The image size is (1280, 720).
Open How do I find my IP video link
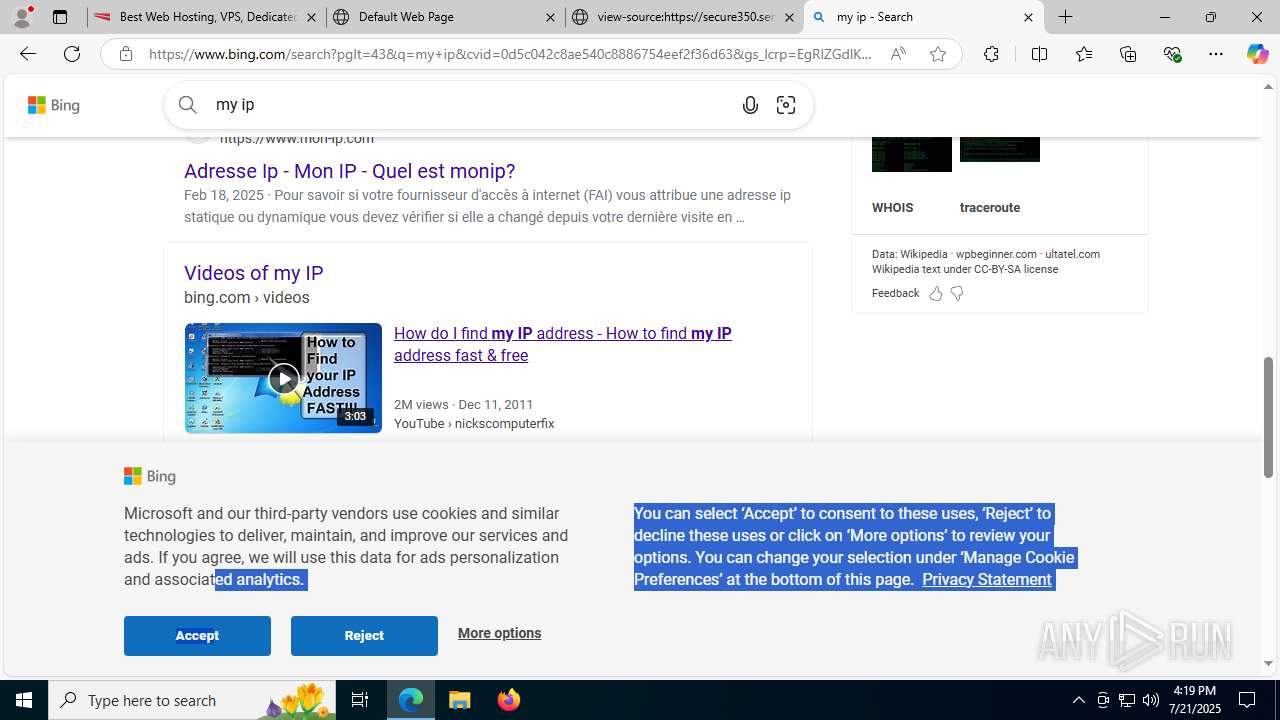pyautogui.click(x=562, y=344)
